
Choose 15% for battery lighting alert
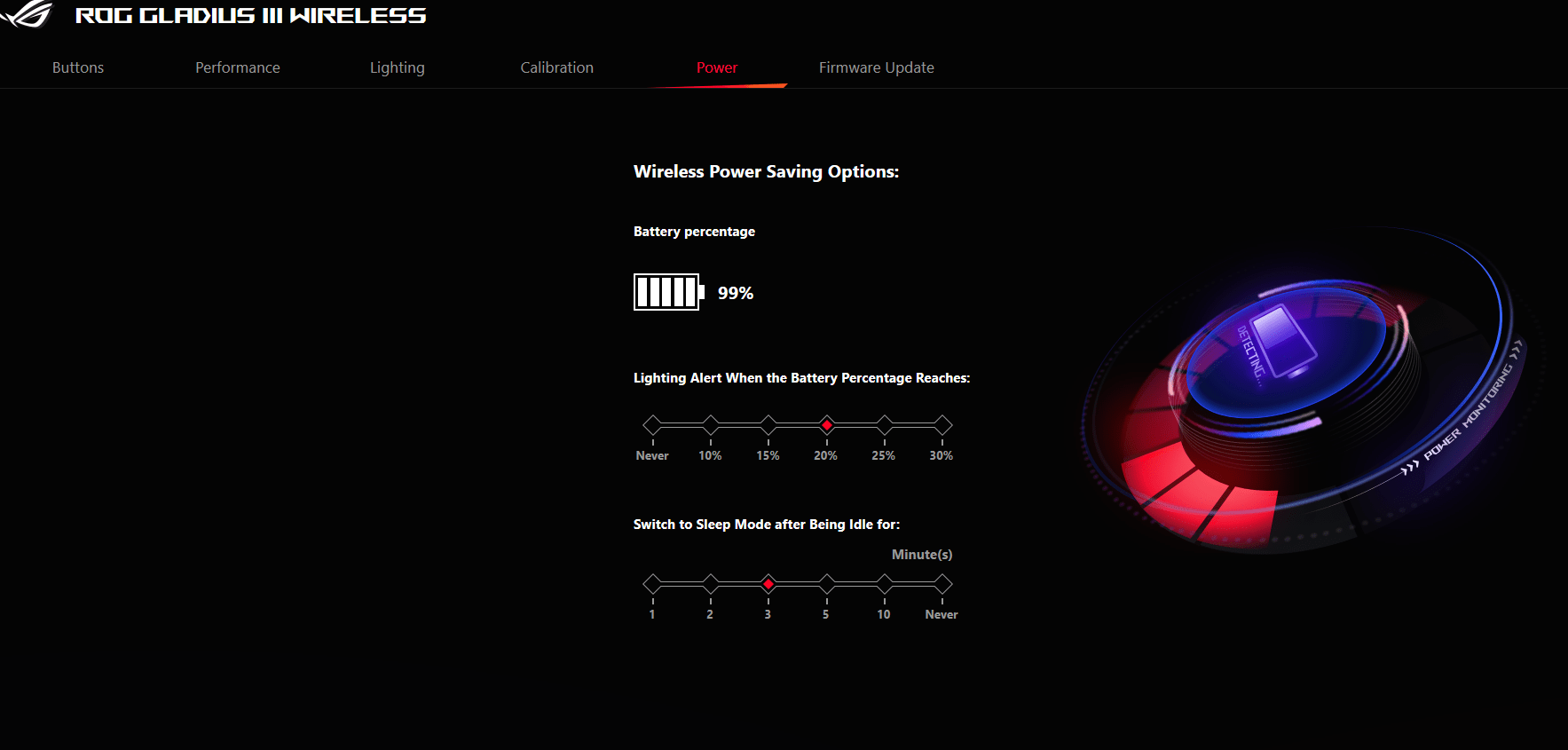click(768, 425)
